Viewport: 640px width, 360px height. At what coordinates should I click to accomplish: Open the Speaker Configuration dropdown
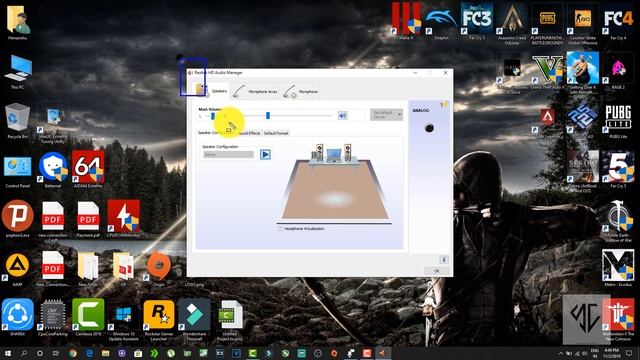[229, 155]
